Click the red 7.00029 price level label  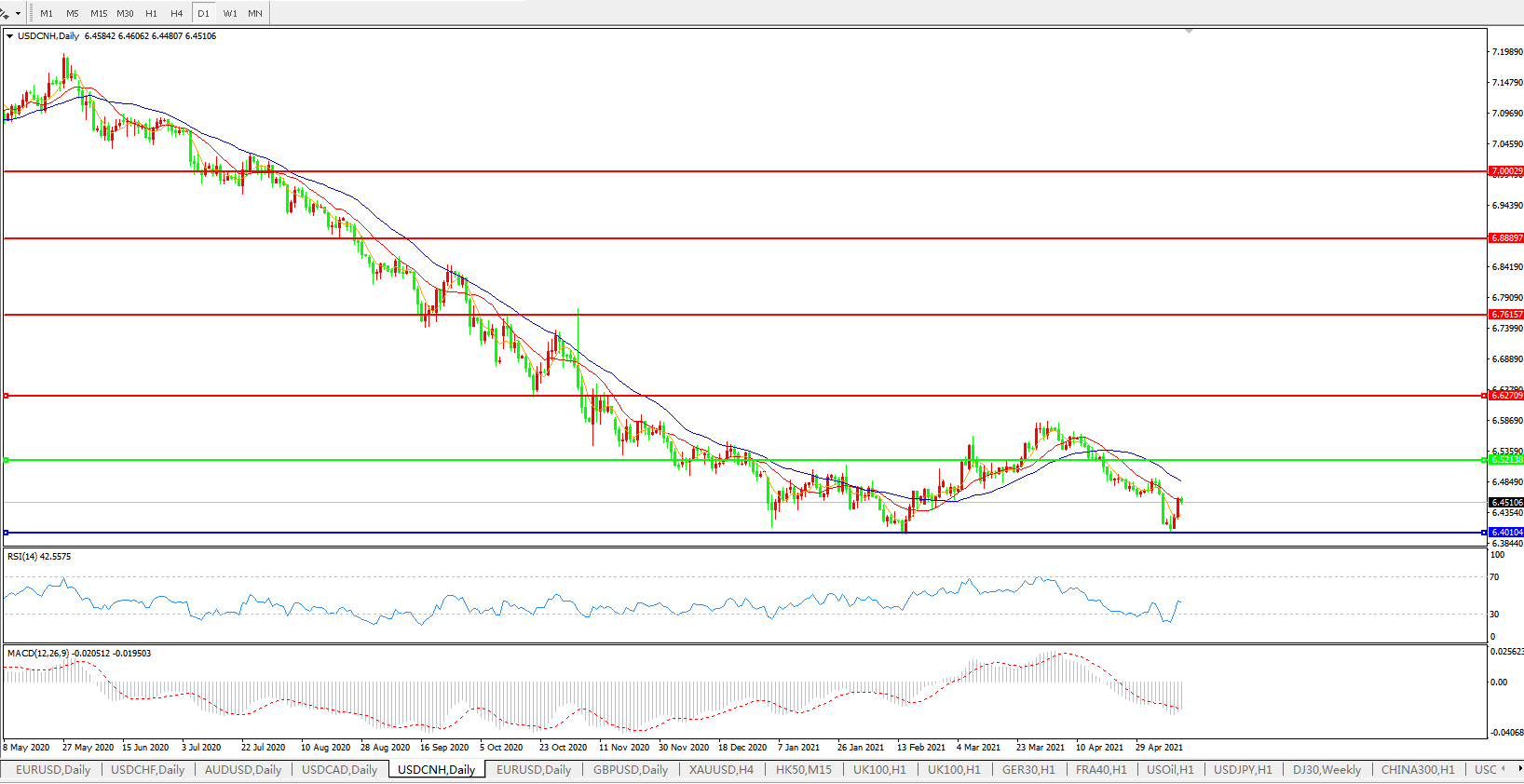coord(1506,171)
